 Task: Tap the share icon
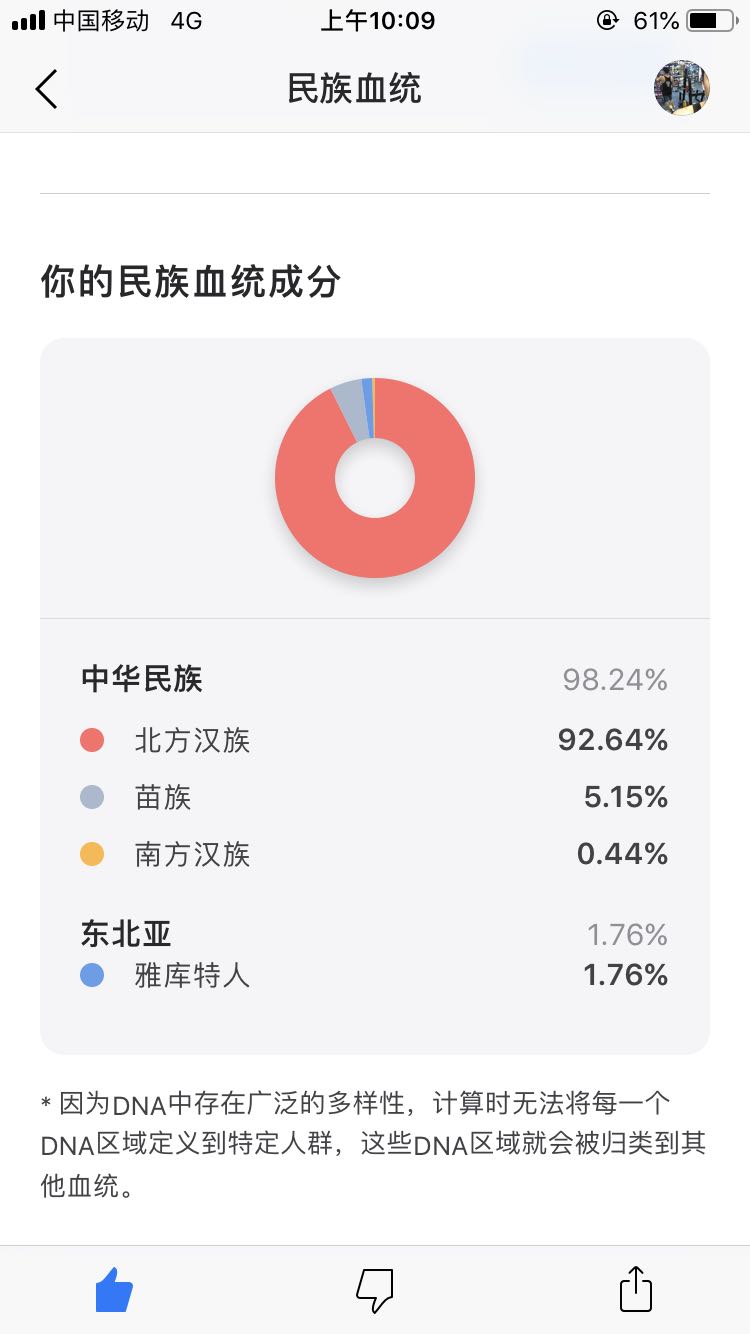tap(636, 1289)
